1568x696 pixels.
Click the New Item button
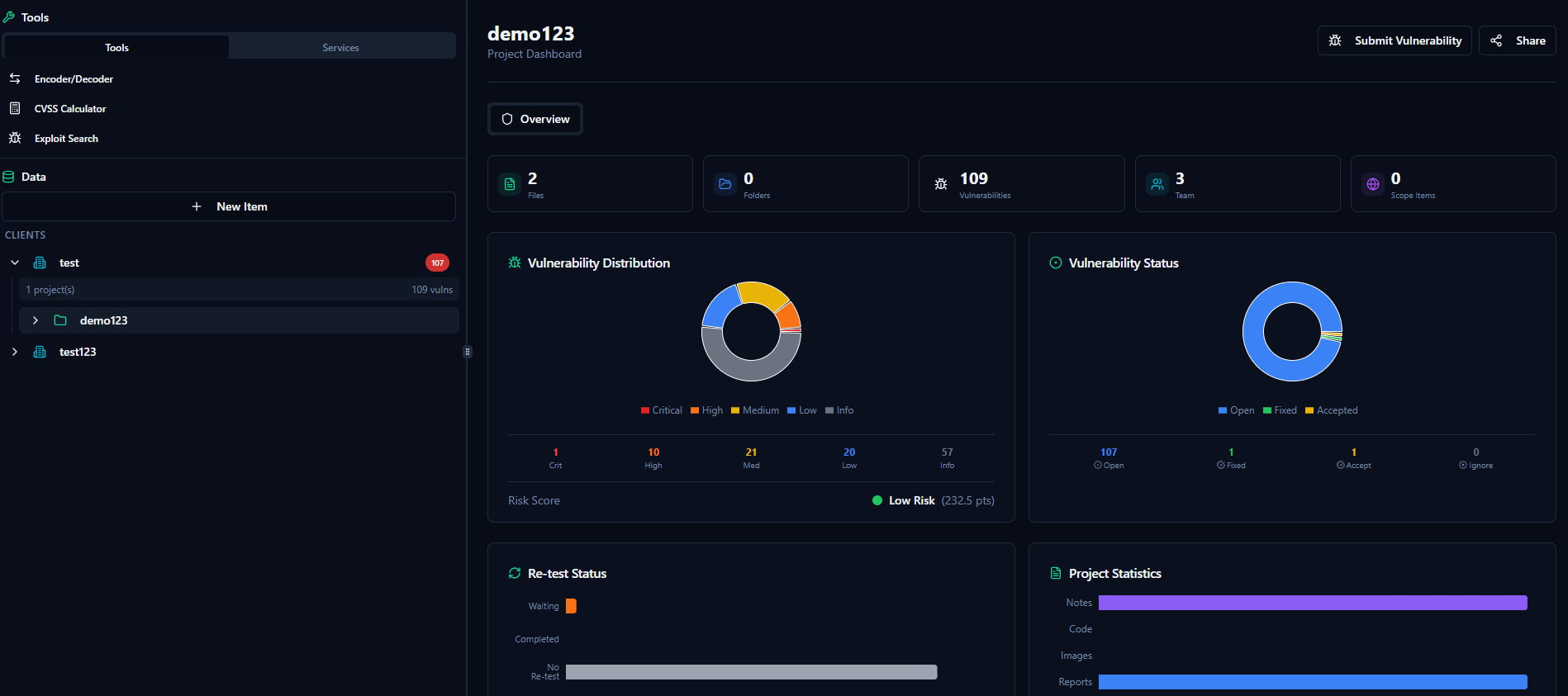(229, 206)
